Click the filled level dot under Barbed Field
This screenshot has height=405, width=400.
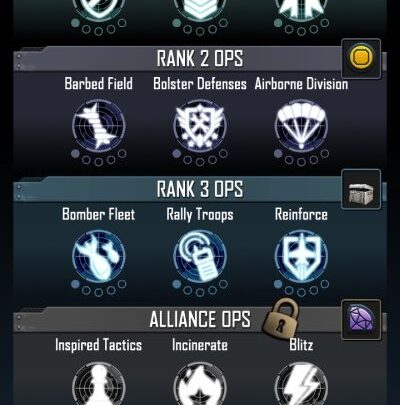pos(76,153)
